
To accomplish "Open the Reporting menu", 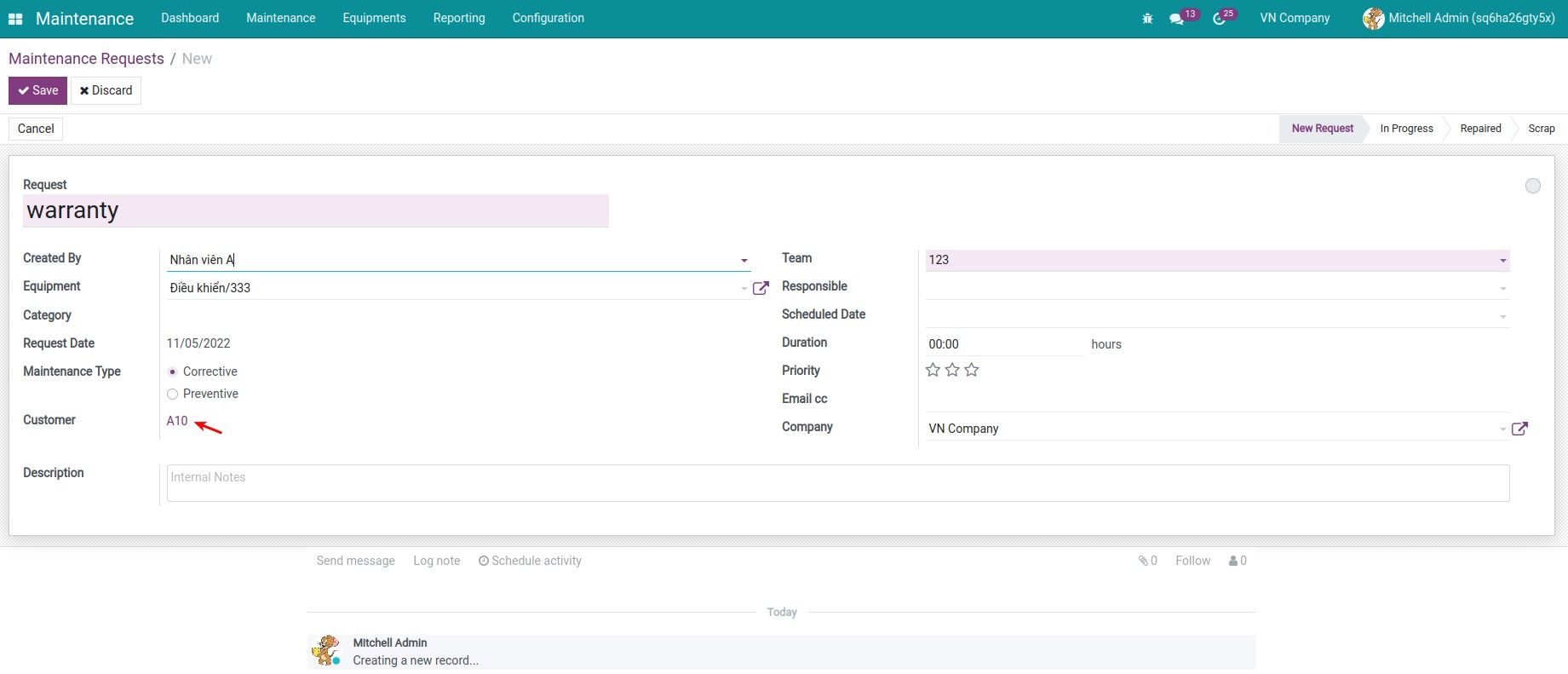I will tap(458, 18).
